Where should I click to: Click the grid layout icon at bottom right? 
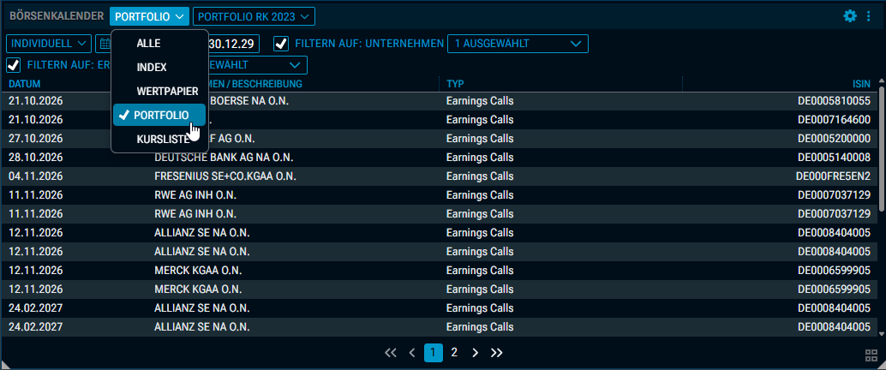click(871, 355)
